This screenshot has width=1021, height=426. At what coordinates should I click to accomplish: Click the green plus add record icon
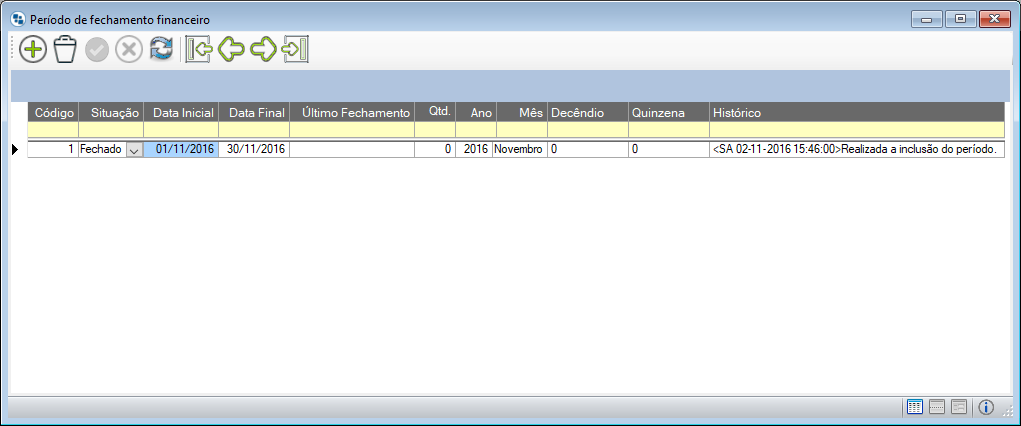click(x=33, y=50)
